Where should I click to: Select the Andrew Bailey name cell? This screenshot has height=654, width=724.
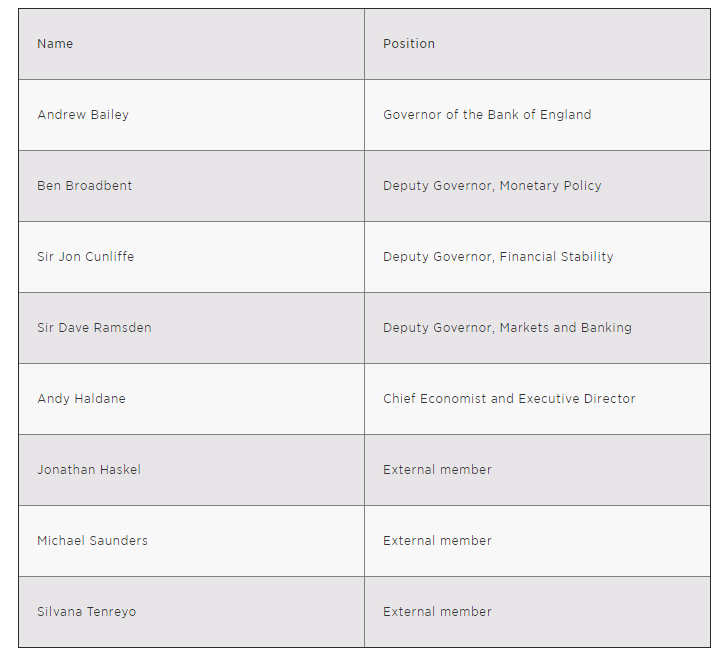pos(83,115)
